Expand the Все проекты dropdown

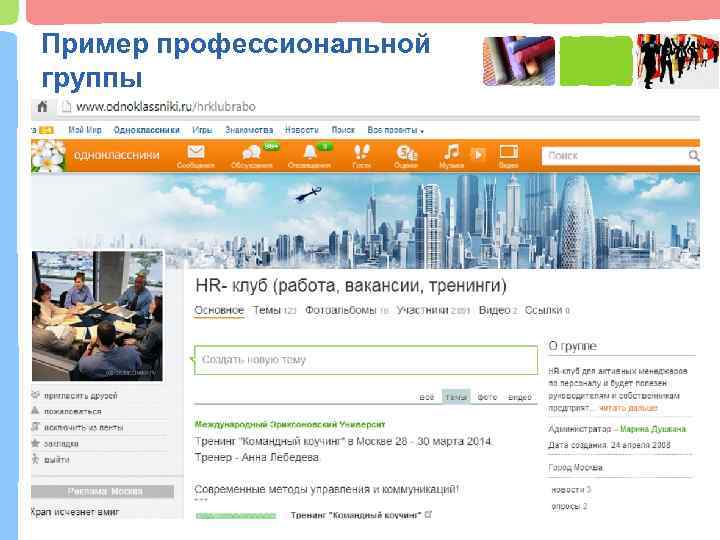tap(395, 130)
